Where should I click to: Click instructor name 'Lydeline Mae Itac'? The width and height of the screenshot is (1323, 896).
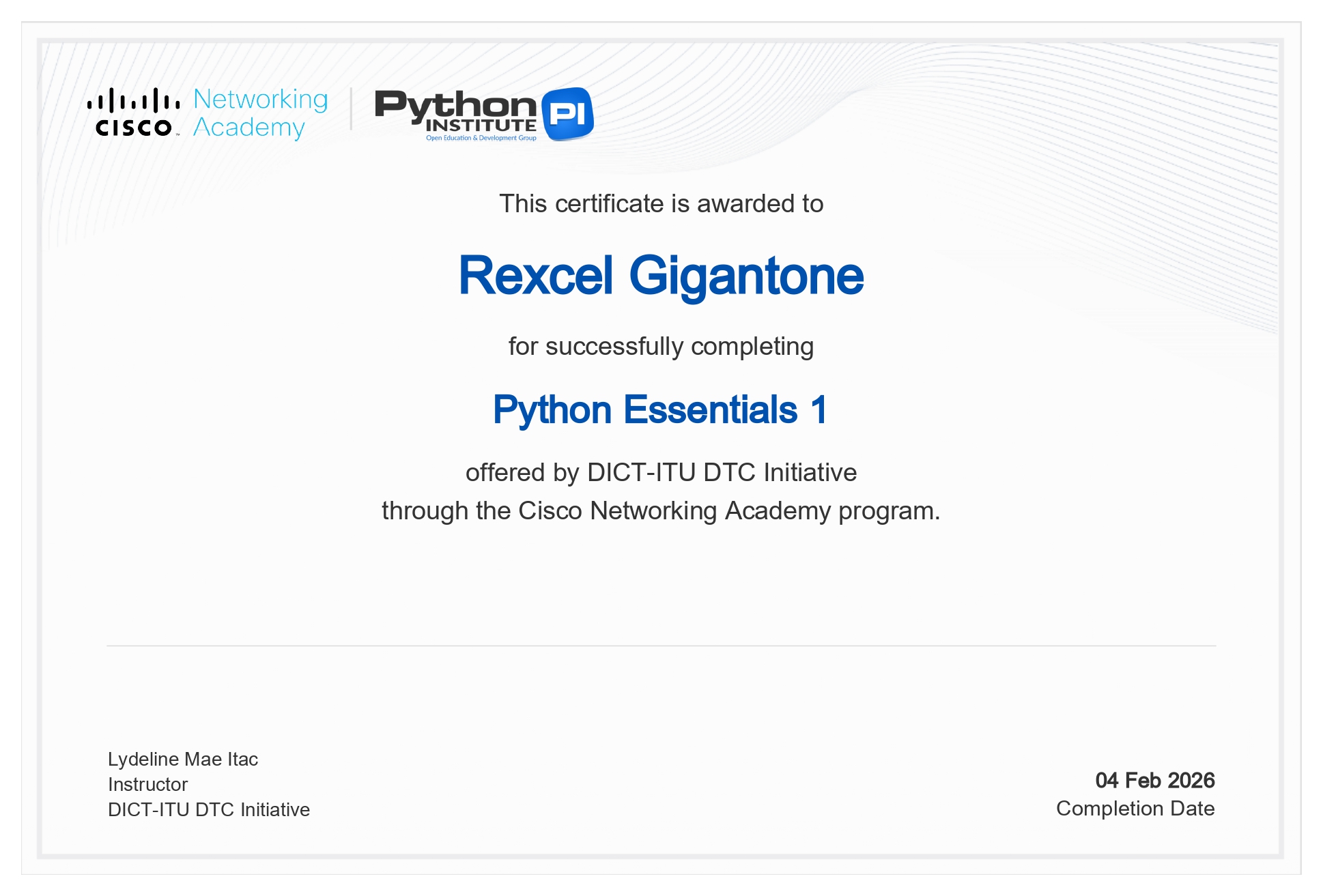183,759
